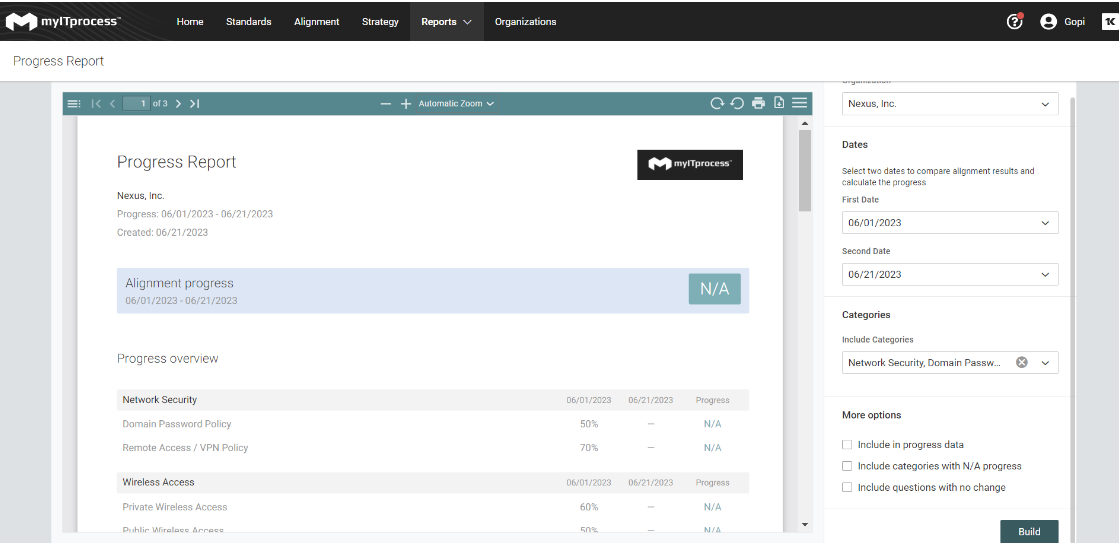
Task: Clear the selected Include Categories
Action: pos(1022,363)
